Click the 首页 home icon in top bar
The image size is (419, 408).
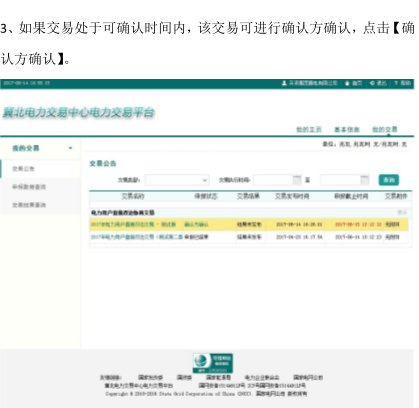(x=347, y=83)
